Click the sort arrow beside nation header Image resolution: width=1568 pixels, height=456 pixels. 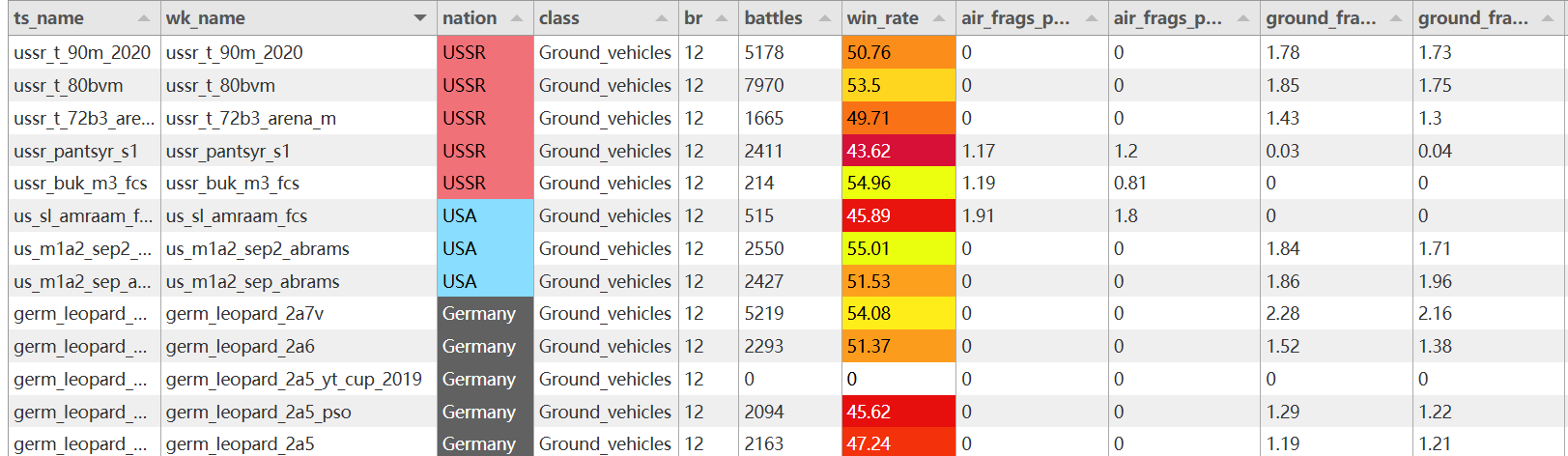coord(516,18)
